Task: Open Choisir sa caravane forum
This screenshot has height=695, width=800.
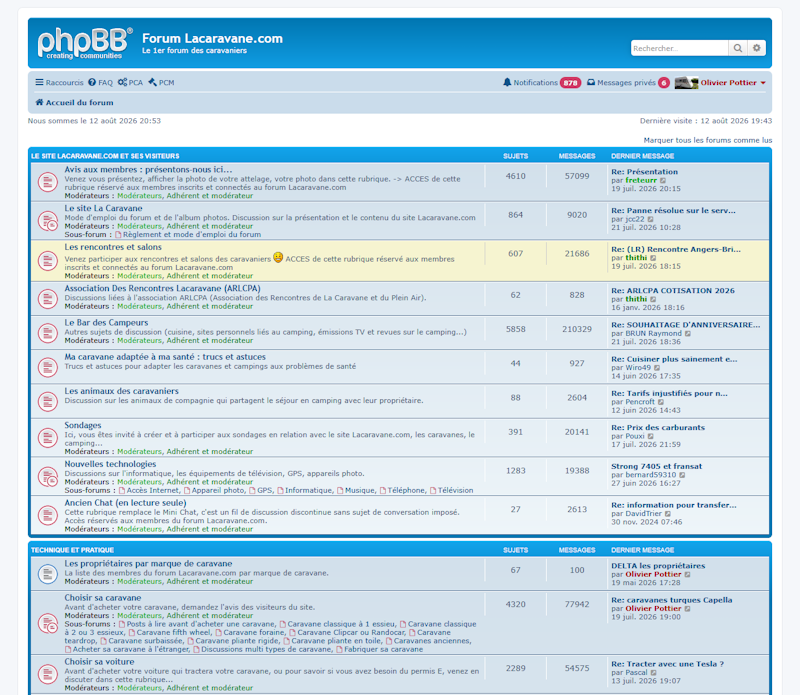Action: tap(103, 598)
